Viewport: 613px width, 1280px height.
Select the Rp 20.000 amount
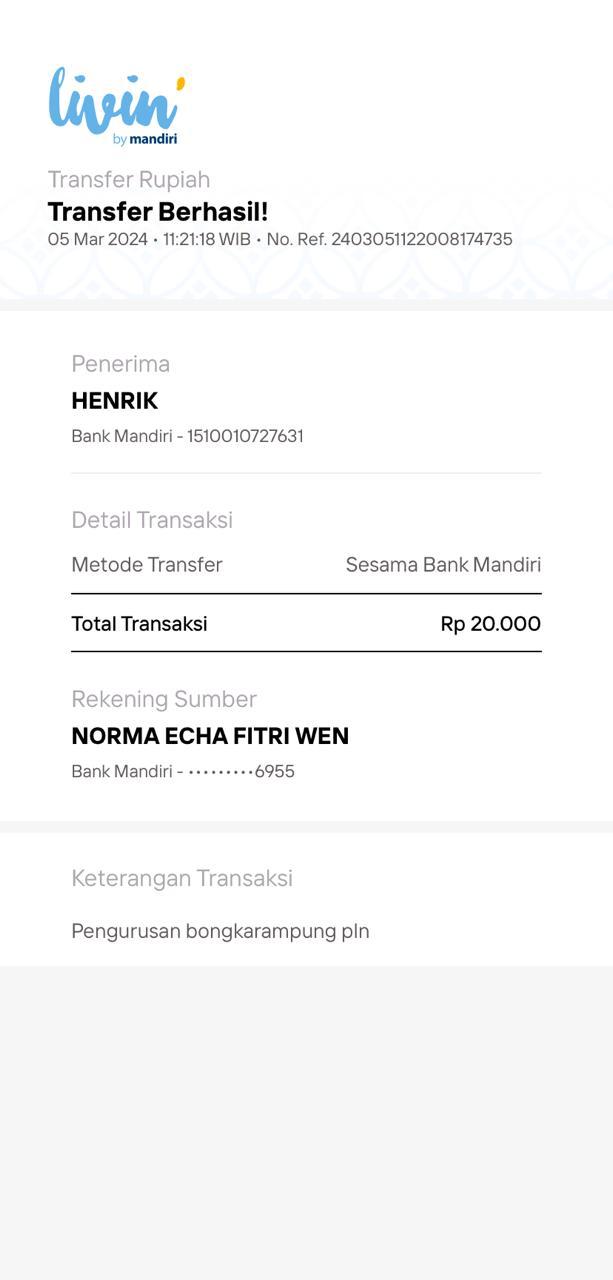pyautogui.click(x=491, y=624)
